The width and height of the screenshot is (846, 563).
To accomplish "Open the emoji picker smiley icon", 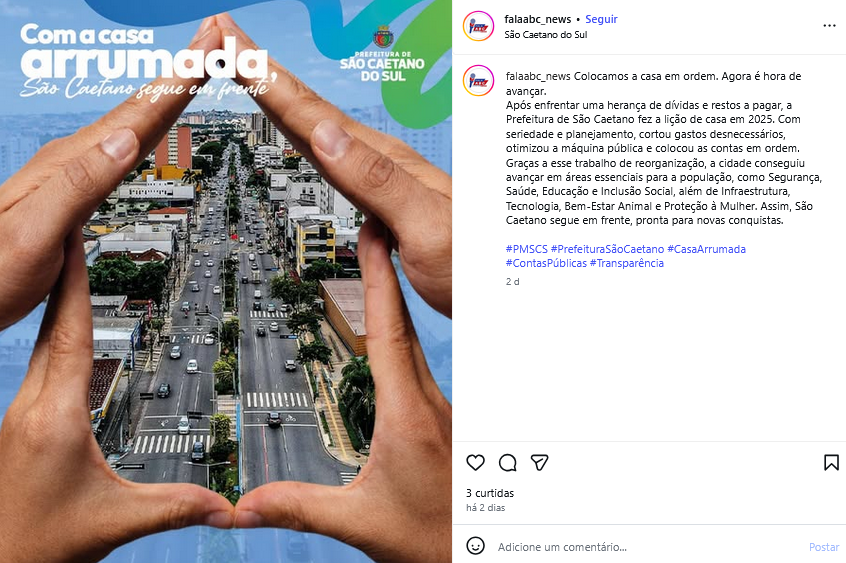I will click(475, 546).
